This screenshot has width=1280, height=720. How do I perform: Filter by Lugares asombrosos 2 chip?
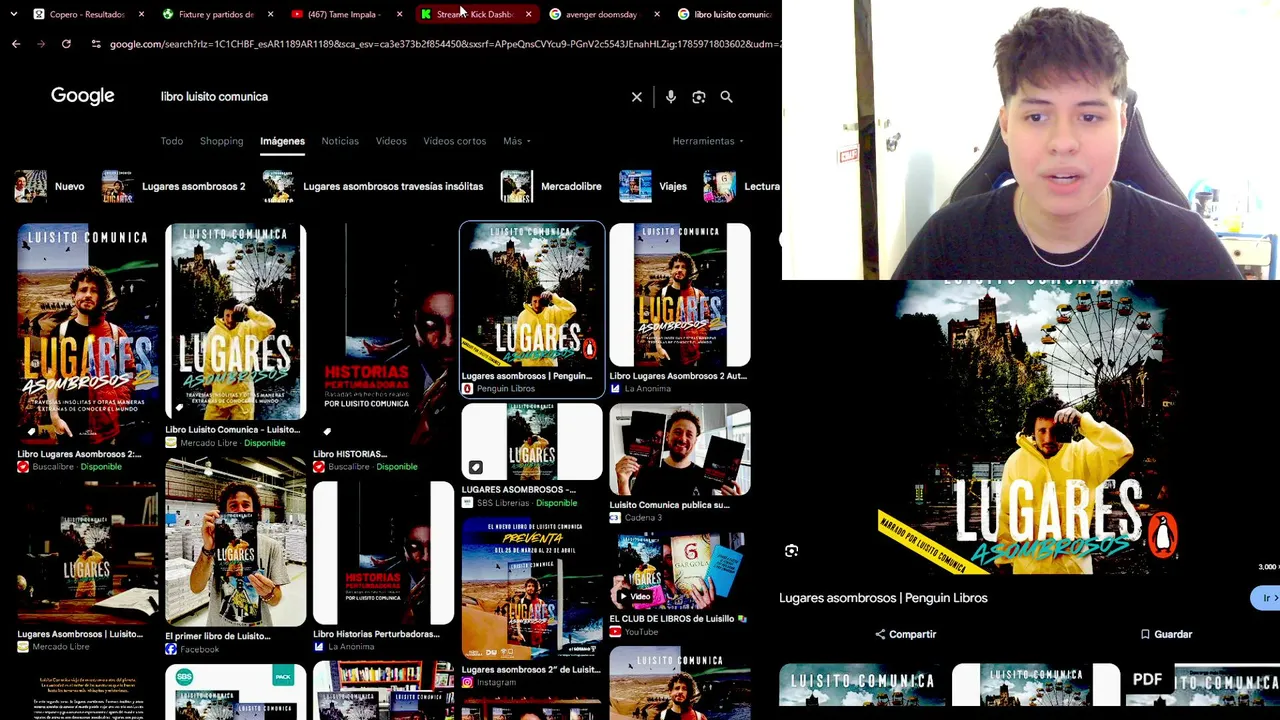pyautogui.click(x=174, y=186)
